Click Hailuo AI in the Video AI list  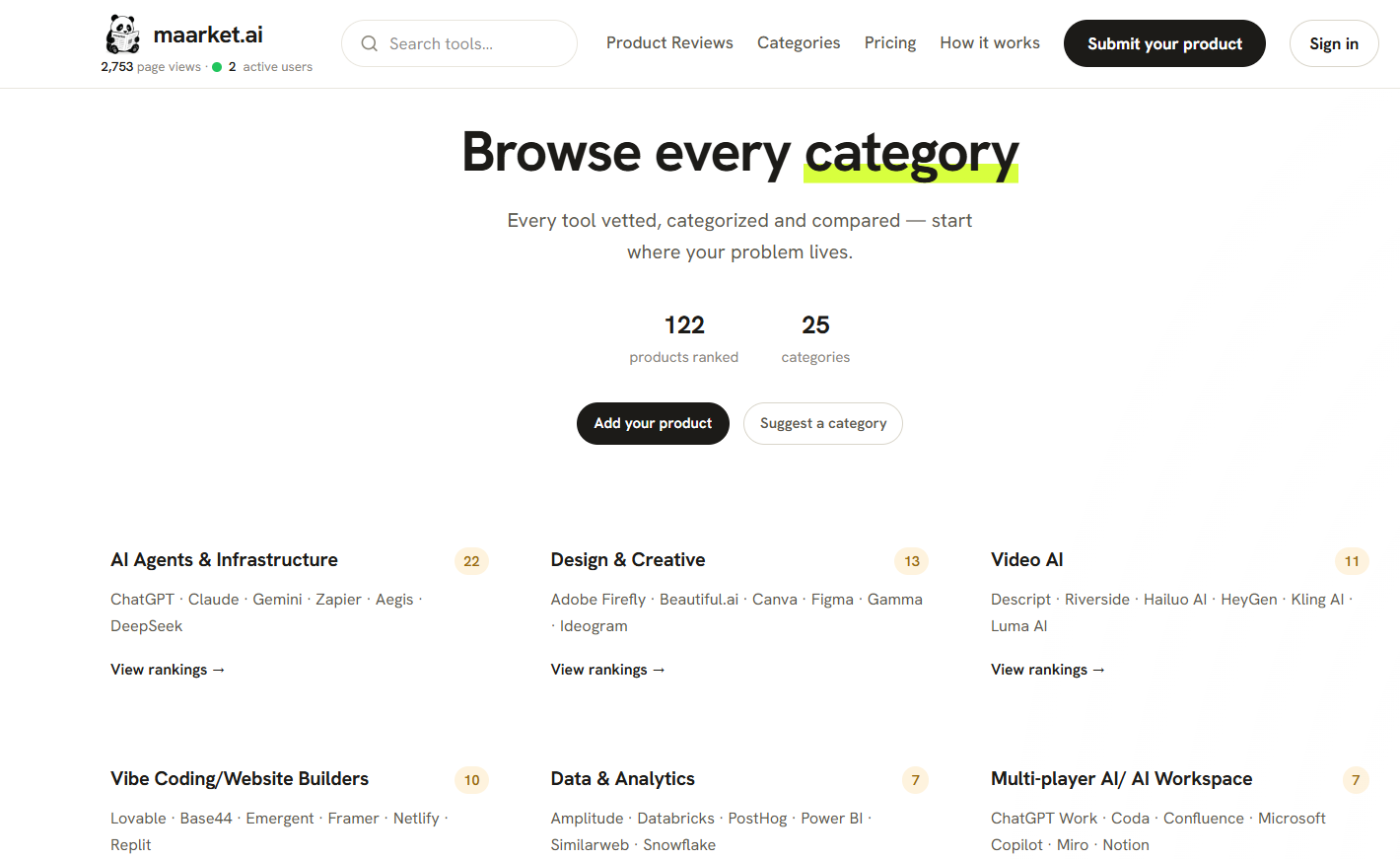(1175, 600)
